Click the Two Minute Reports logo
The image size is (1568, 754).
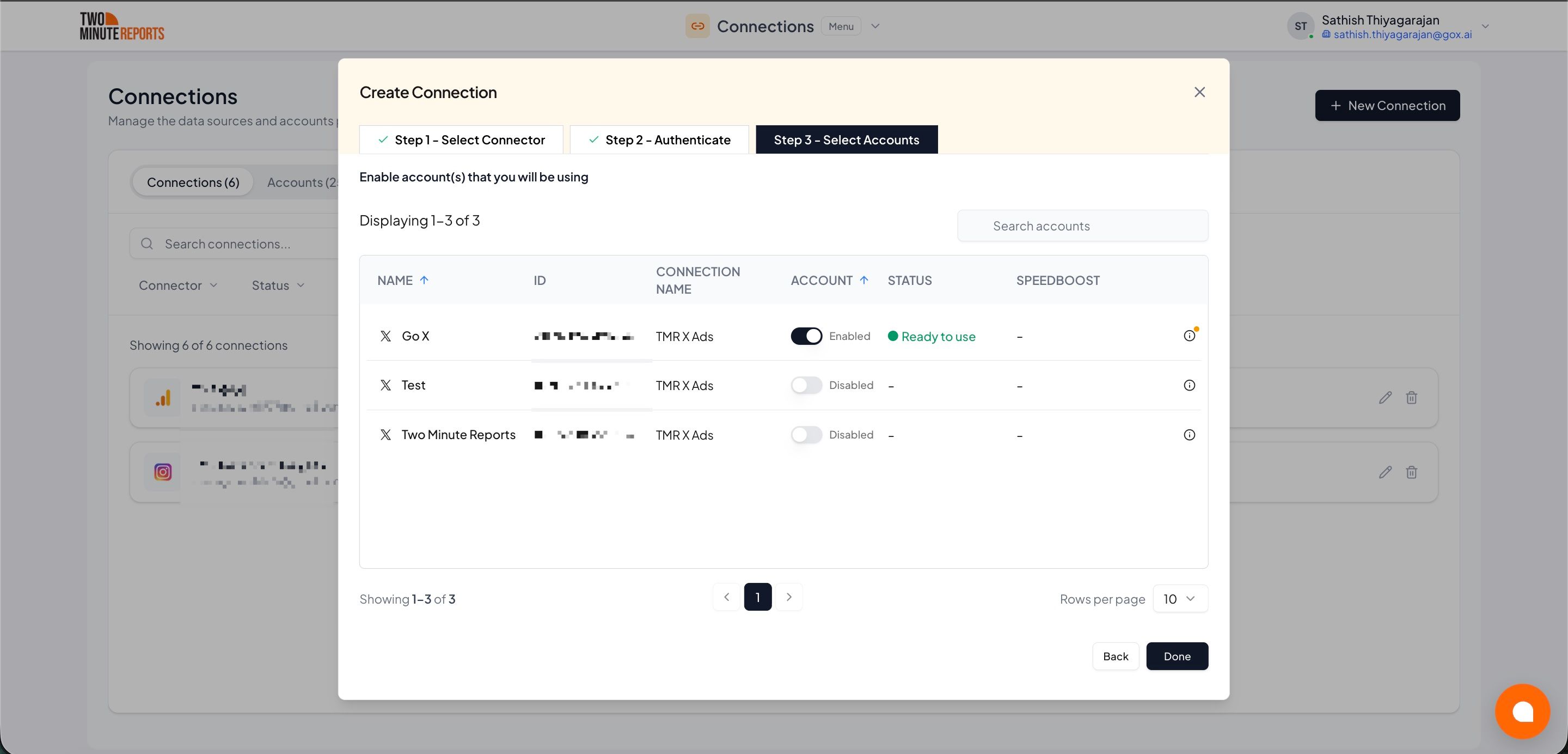pos(122,26)
